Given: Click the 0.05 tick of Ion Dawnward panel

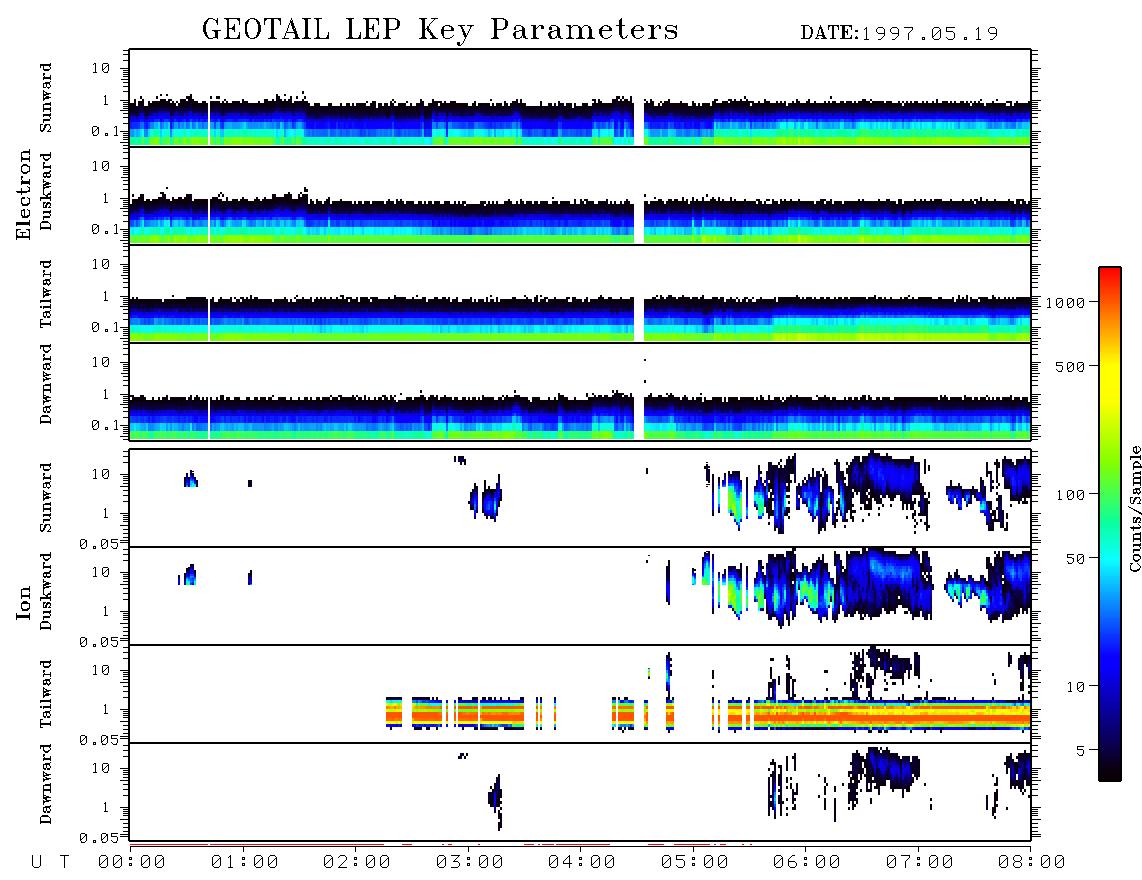Looking at the screenshot, I should tap(98, 838).
